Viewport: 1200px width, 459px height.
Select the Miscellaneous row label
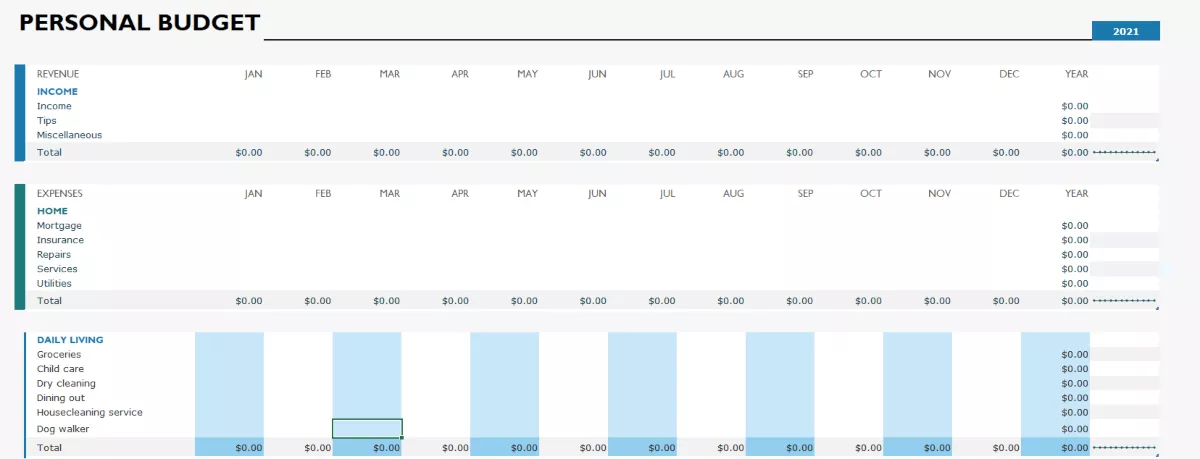(69, 135)
